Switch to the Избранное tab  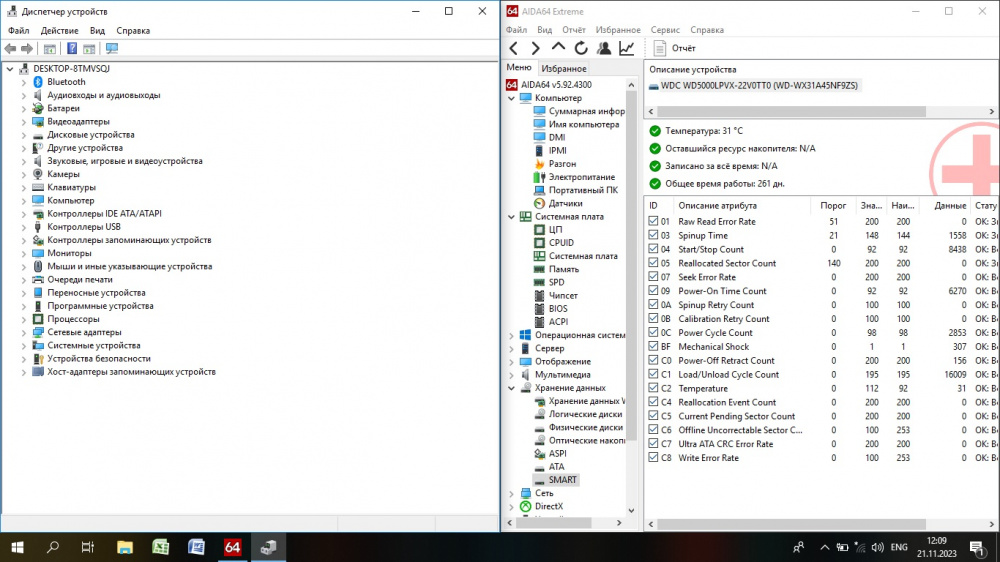[x=564, y=69]
